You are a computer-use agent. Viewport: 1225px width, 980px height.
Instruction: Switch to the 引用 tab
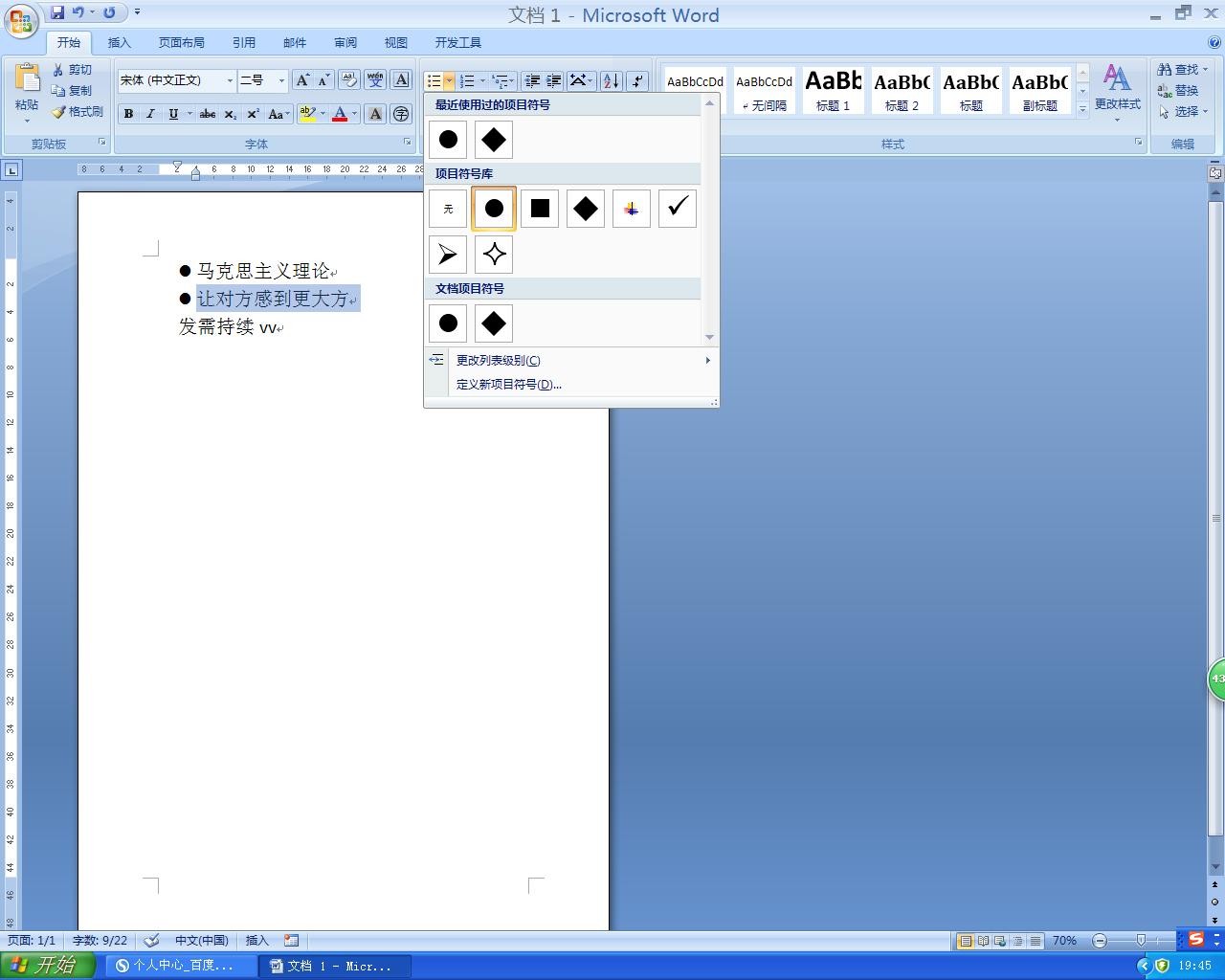(244, 42)
